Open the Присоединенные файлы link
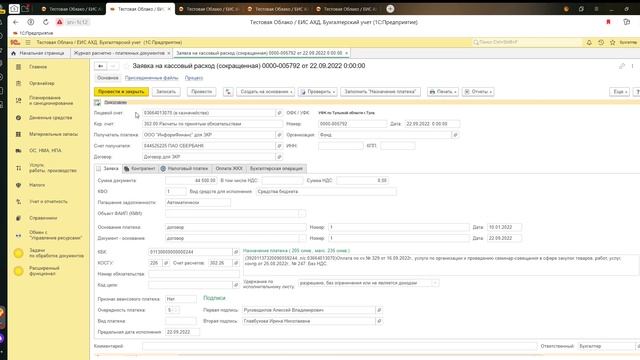640x360 pixels. (x=151, y=78)
